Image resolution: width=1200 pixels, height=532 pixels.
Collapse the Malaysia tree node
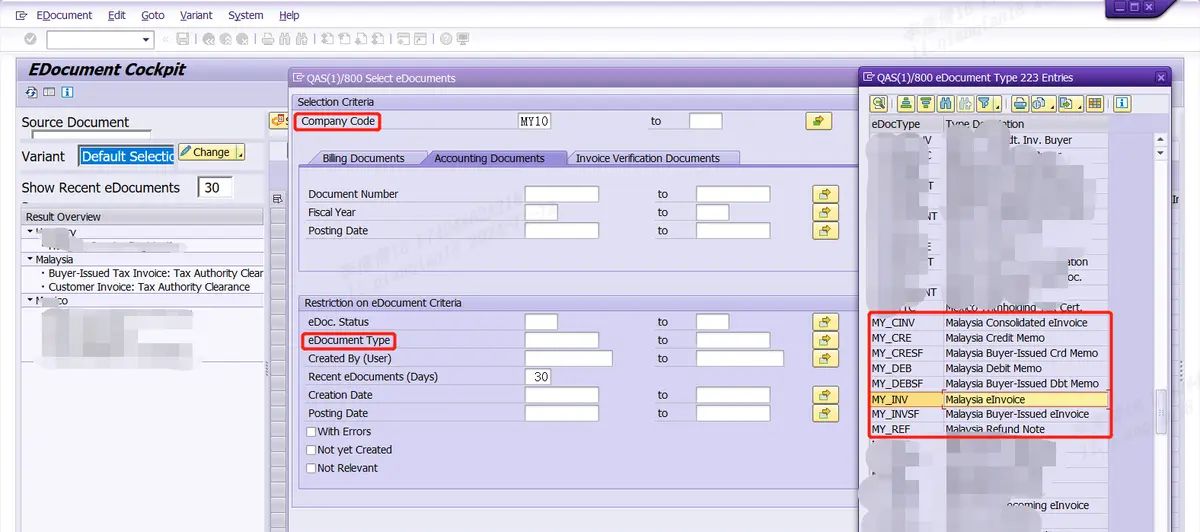tap(30, 259)
